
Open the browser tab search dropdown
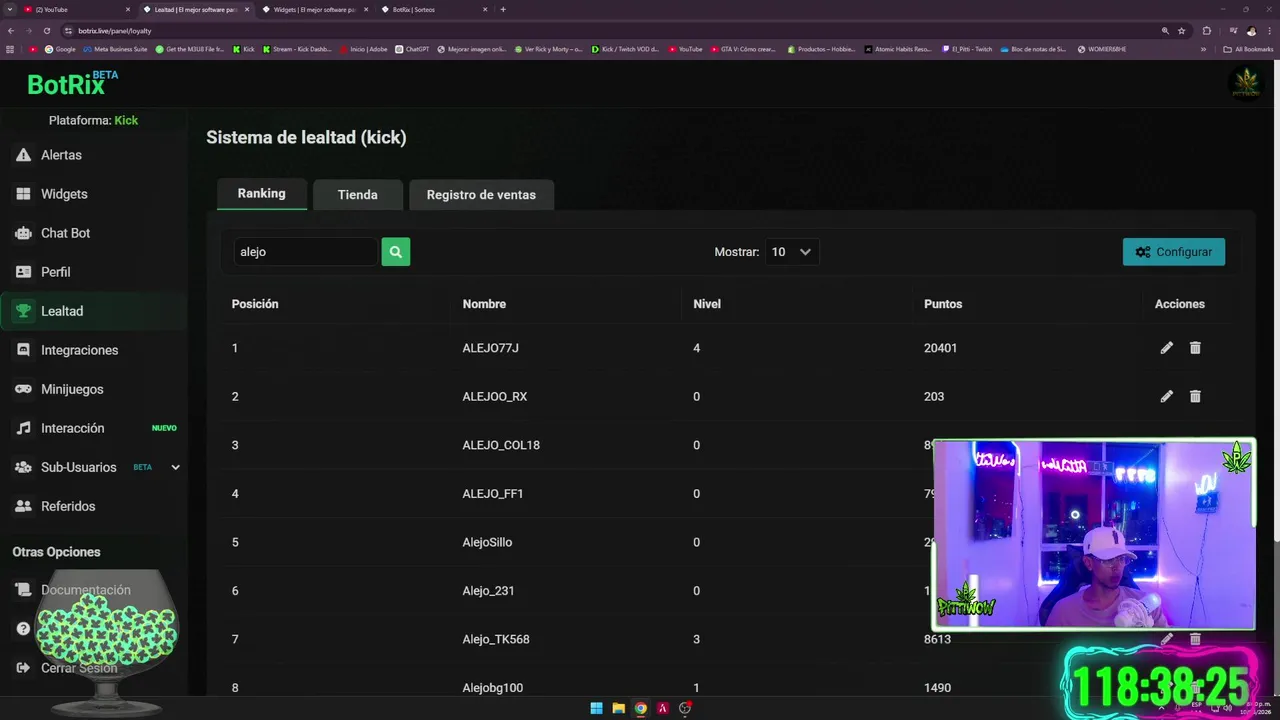pyautogui.click(x=9, y=9)
